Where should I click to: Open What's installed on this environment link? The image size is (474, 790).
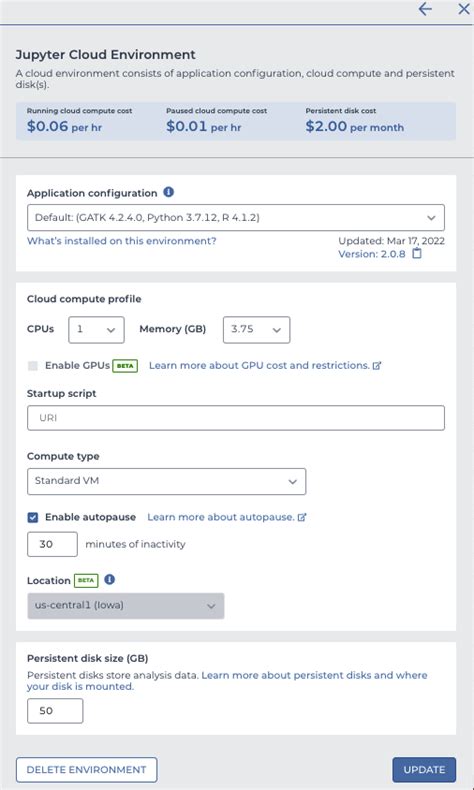[x=121, y=241]
